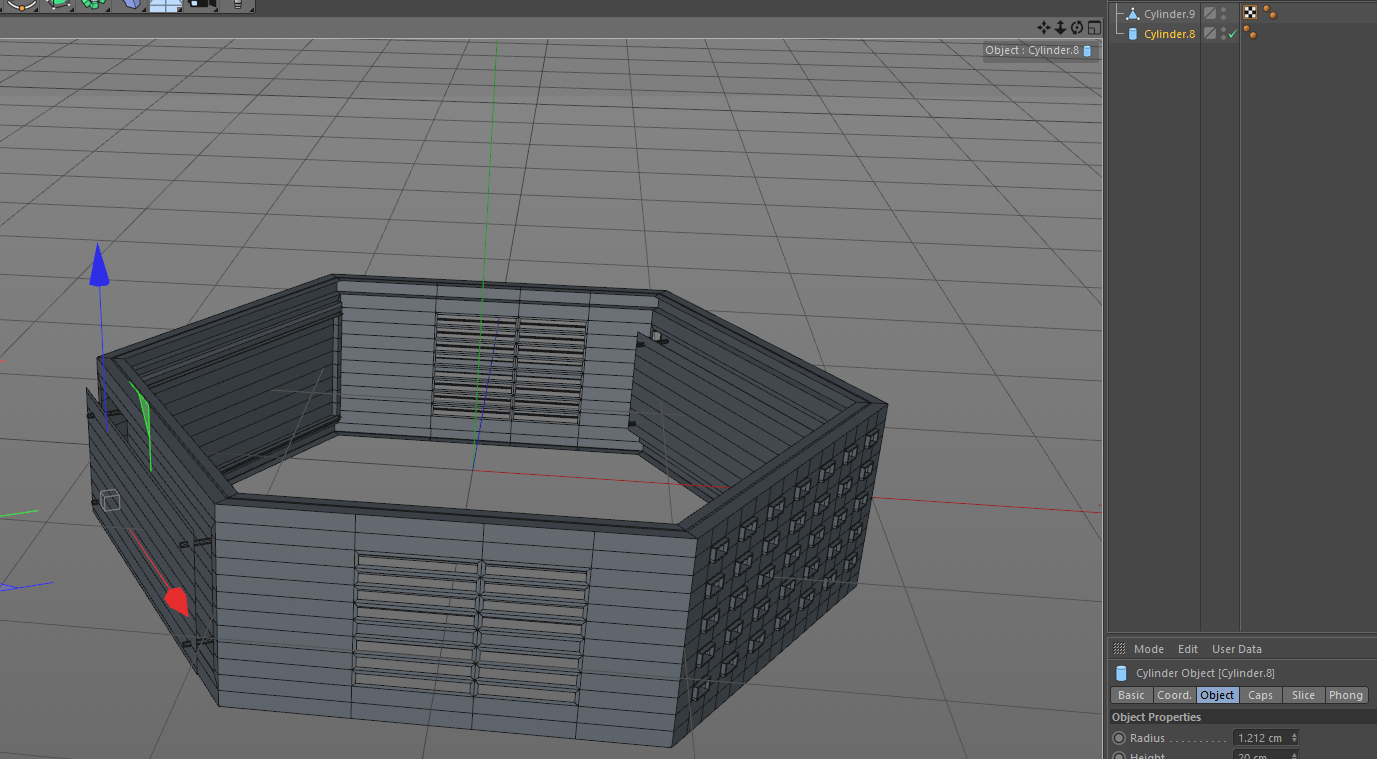The image size is (1377, 759).
Task: Click the checkerboard texture tag on Cylinder.9
Action: click(1250, 13)
